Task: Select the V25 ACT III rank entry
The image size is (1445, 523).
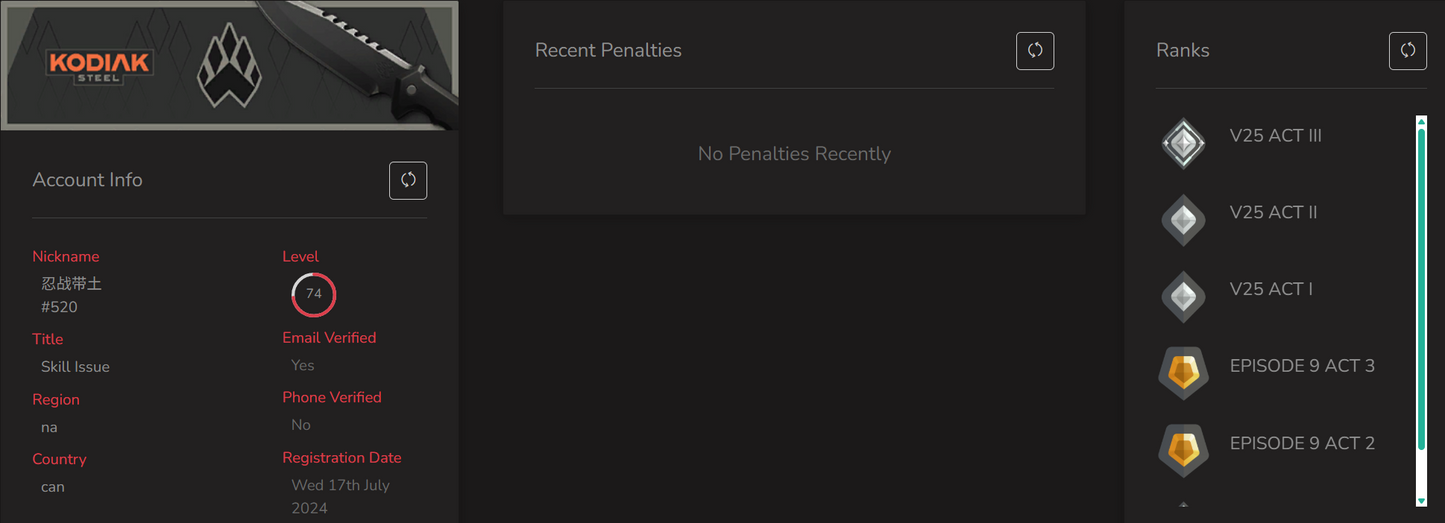Action: (1275, 136)
